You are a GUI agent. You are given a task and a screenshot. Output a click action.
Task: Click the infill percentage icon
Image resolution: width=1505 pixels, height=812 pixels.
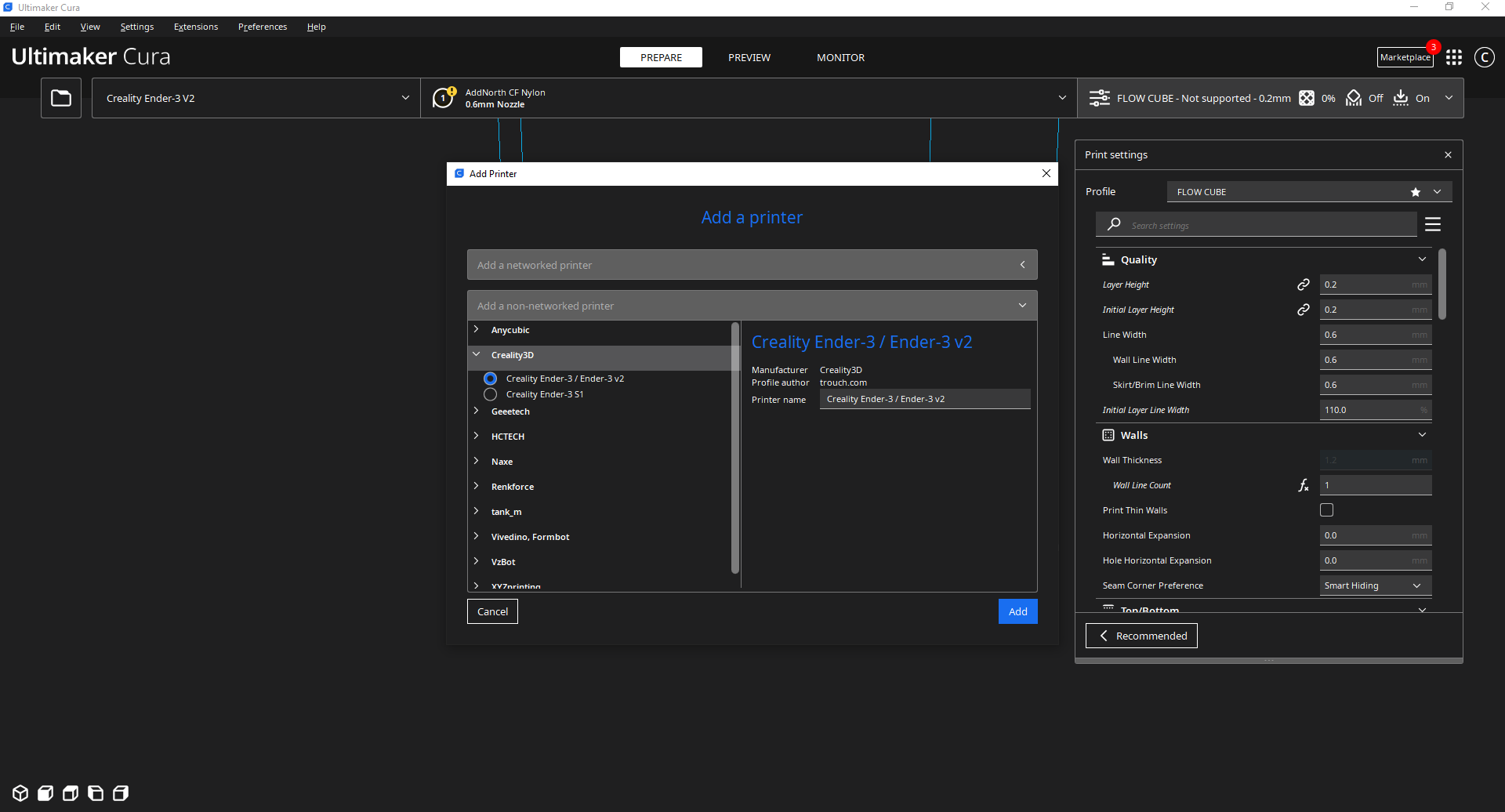pos(1307,98)
